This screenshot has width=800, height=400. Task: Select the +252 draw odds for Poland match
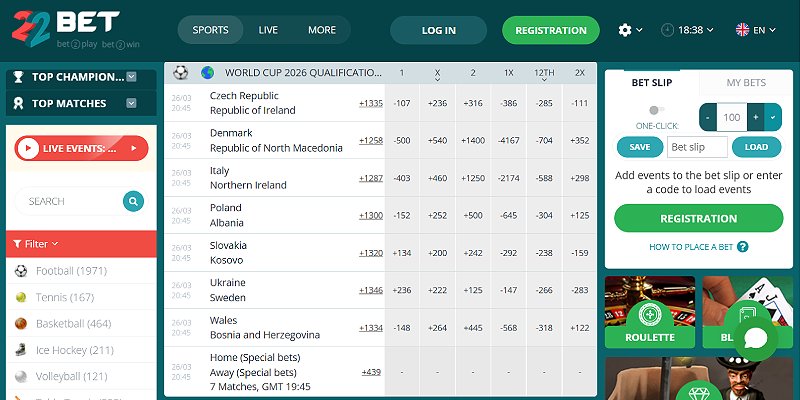tap(437, 215)
